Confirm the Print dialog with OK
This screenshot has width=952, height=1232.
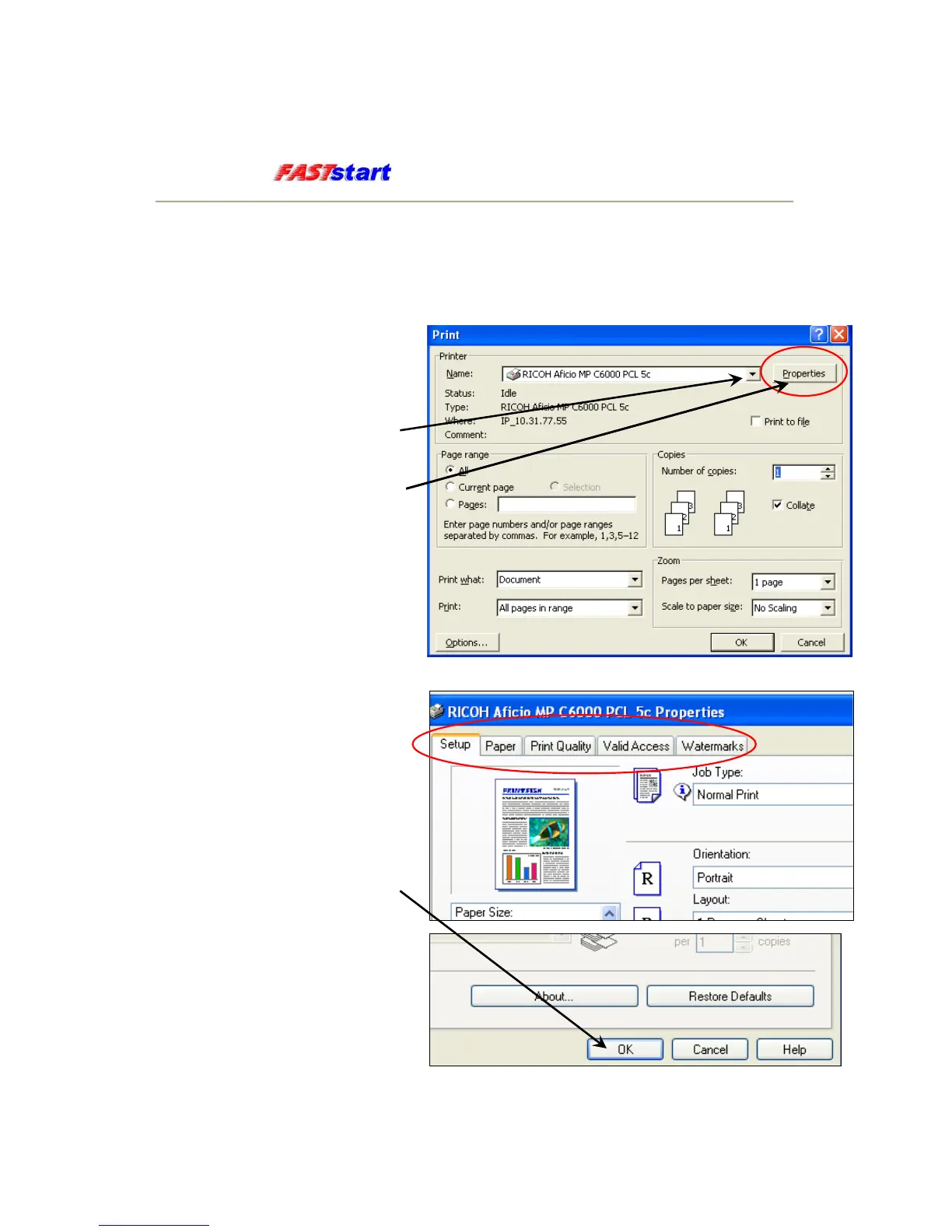[x=742, y=642]
